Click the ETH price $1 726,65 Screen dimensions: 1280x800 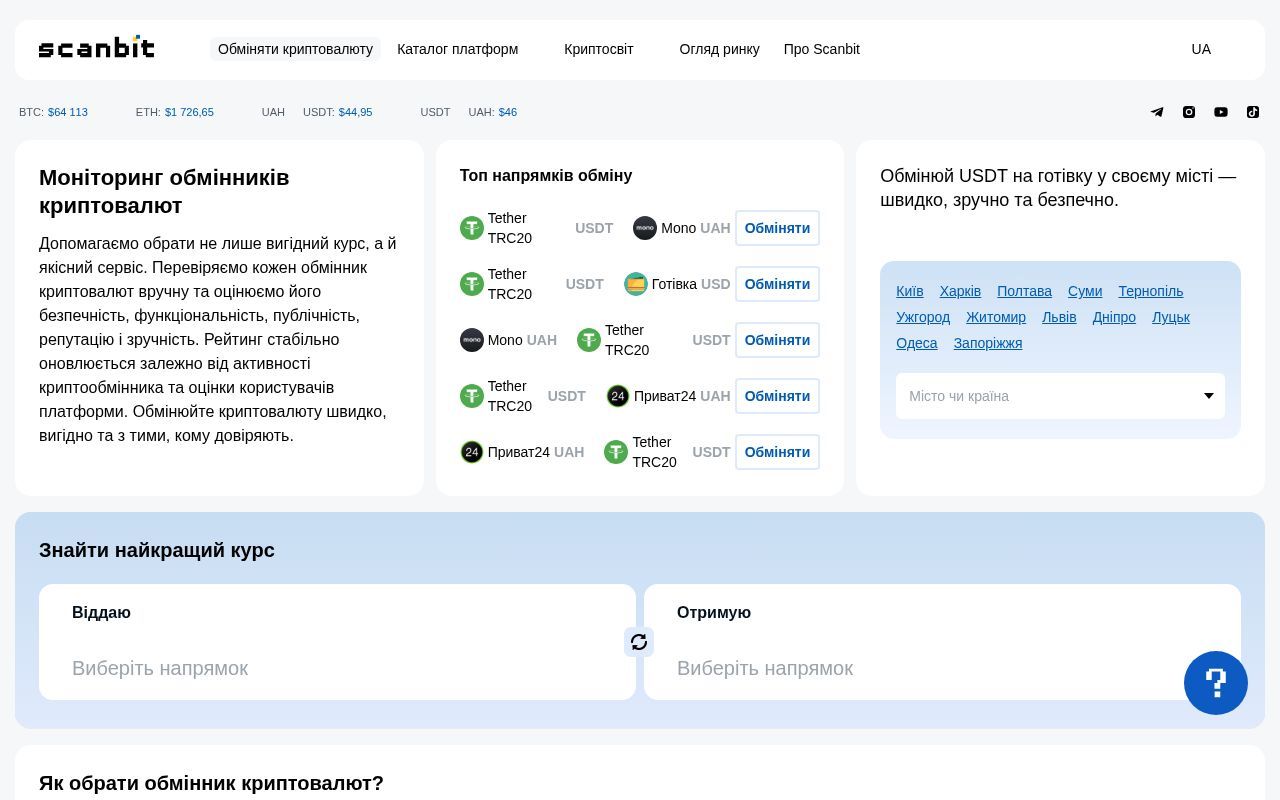189,112
